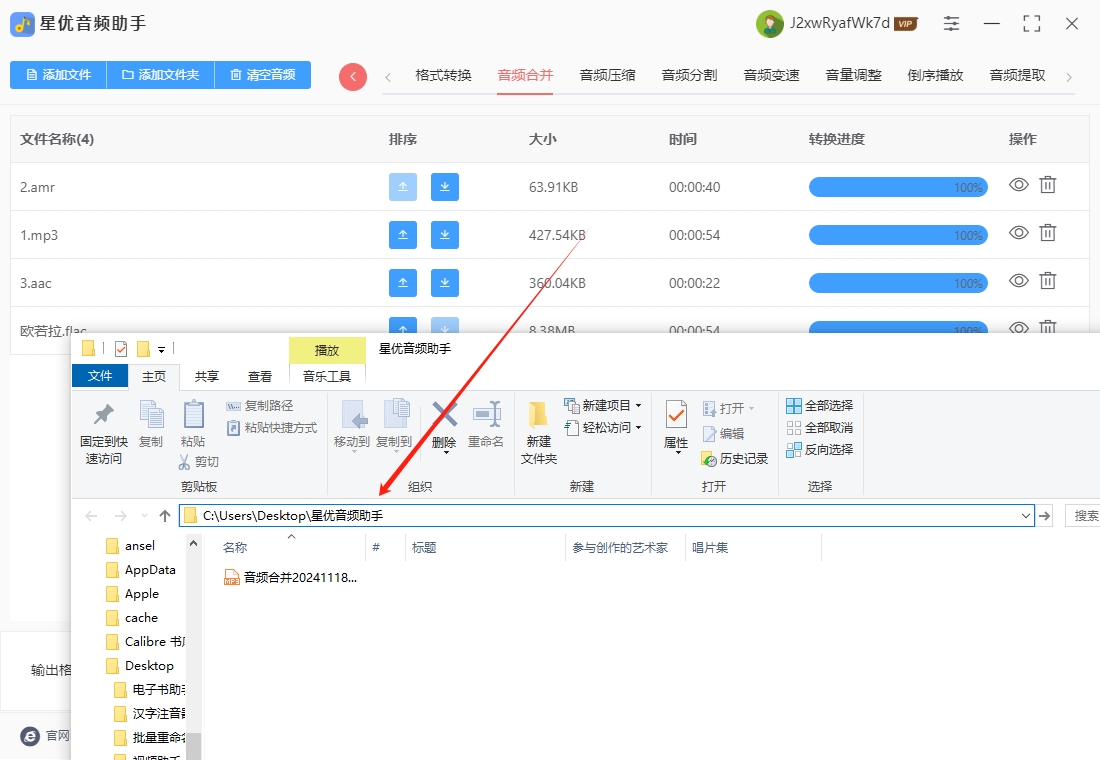1100x760 pixels.
Task: Click the Add Folder button
Action: [x=160, y=75]
